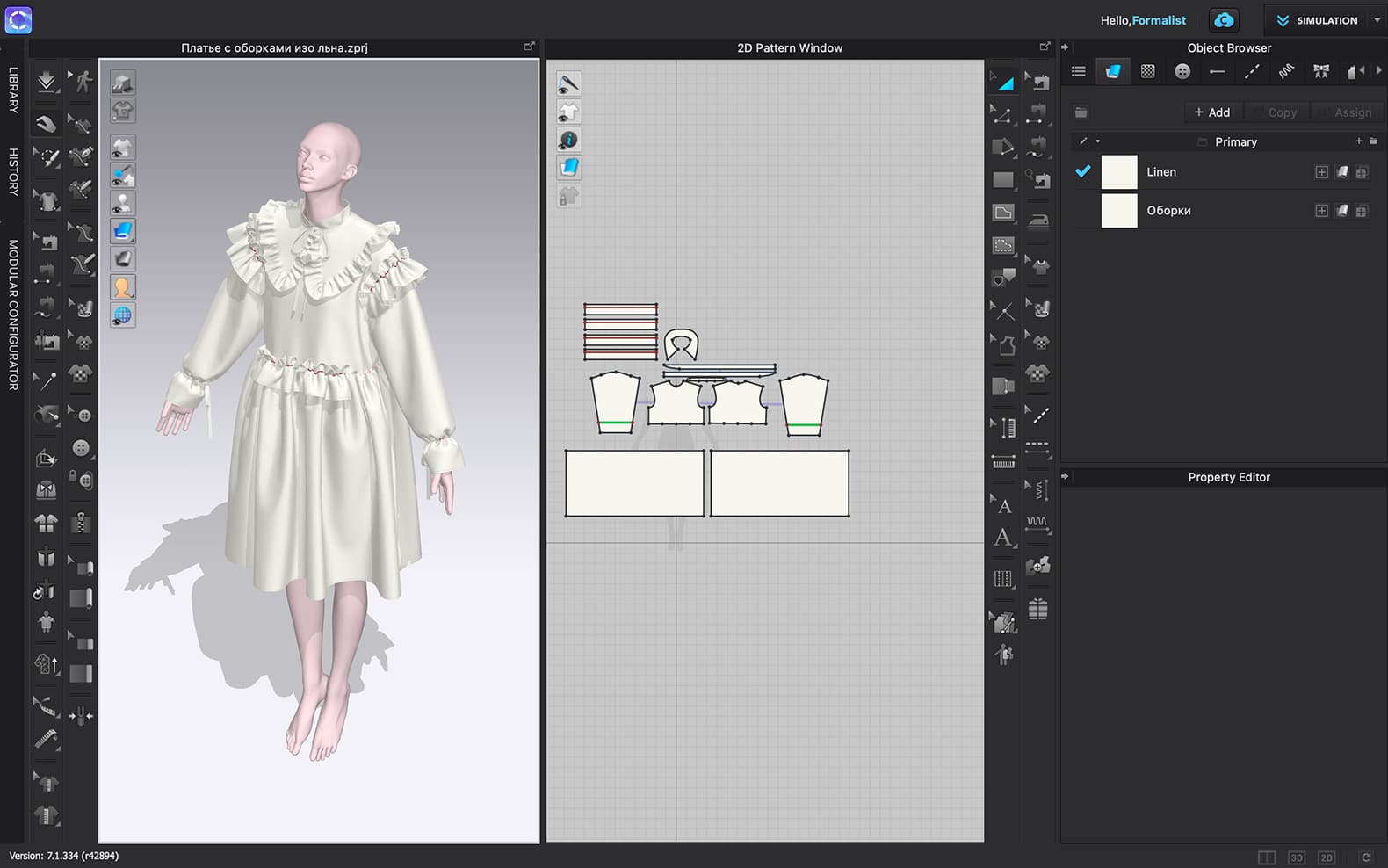Open the Library side tab
1388x868 pixels.
point(13,90)
